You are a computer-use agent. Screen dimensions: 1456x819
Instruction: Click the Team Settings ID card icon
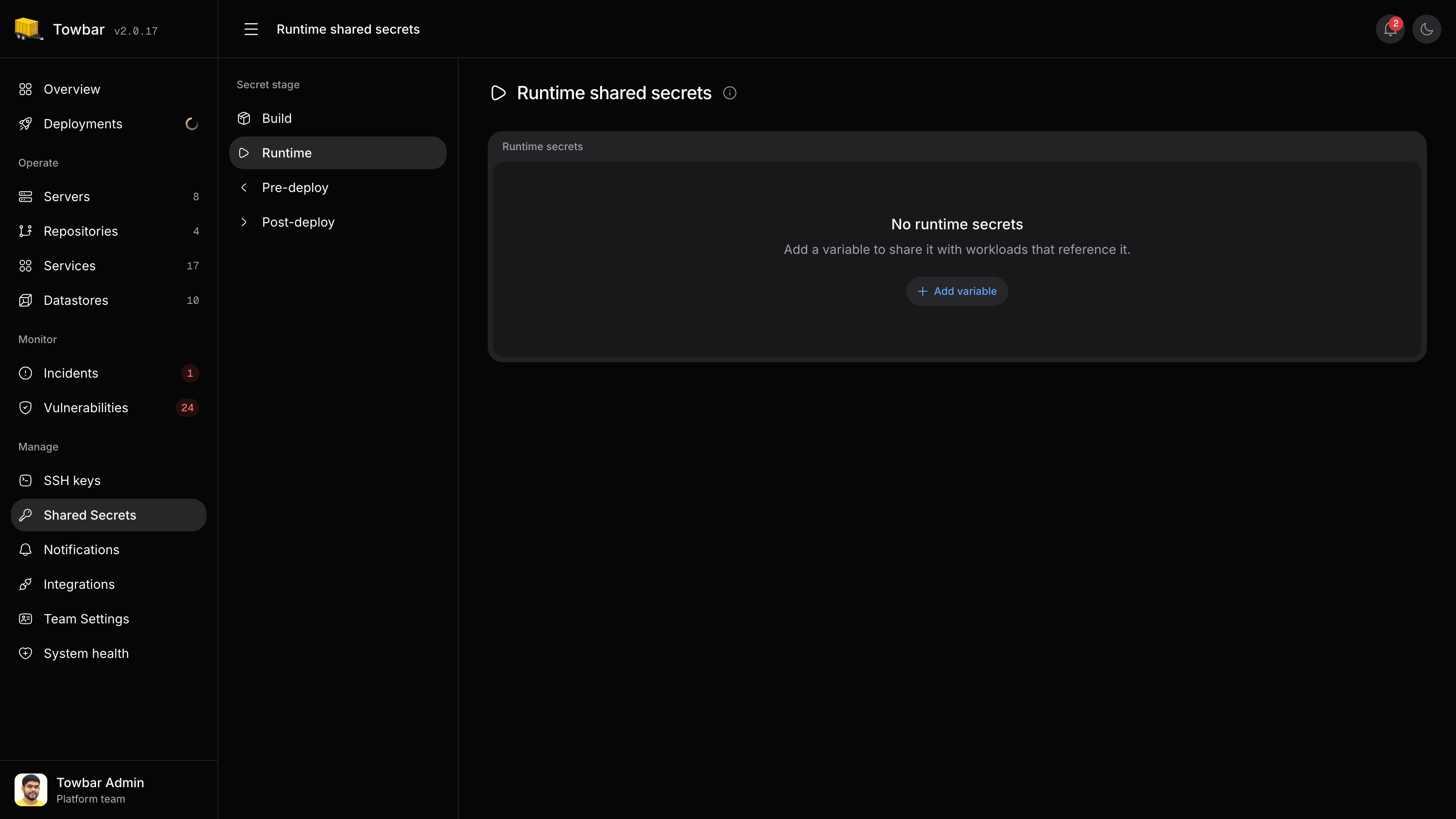point(25,619)
